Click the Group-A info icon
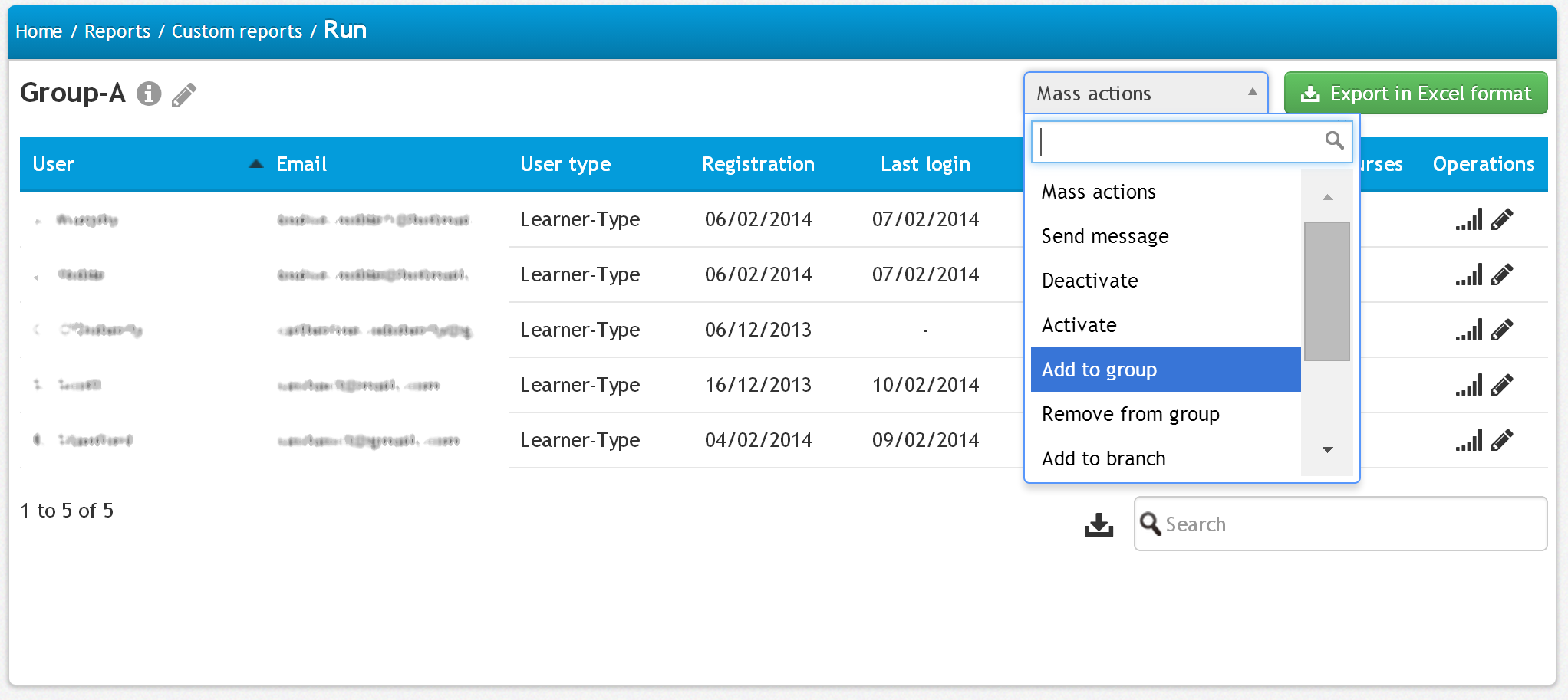Viewport: 1568px width, 700px height. [149, 94]
